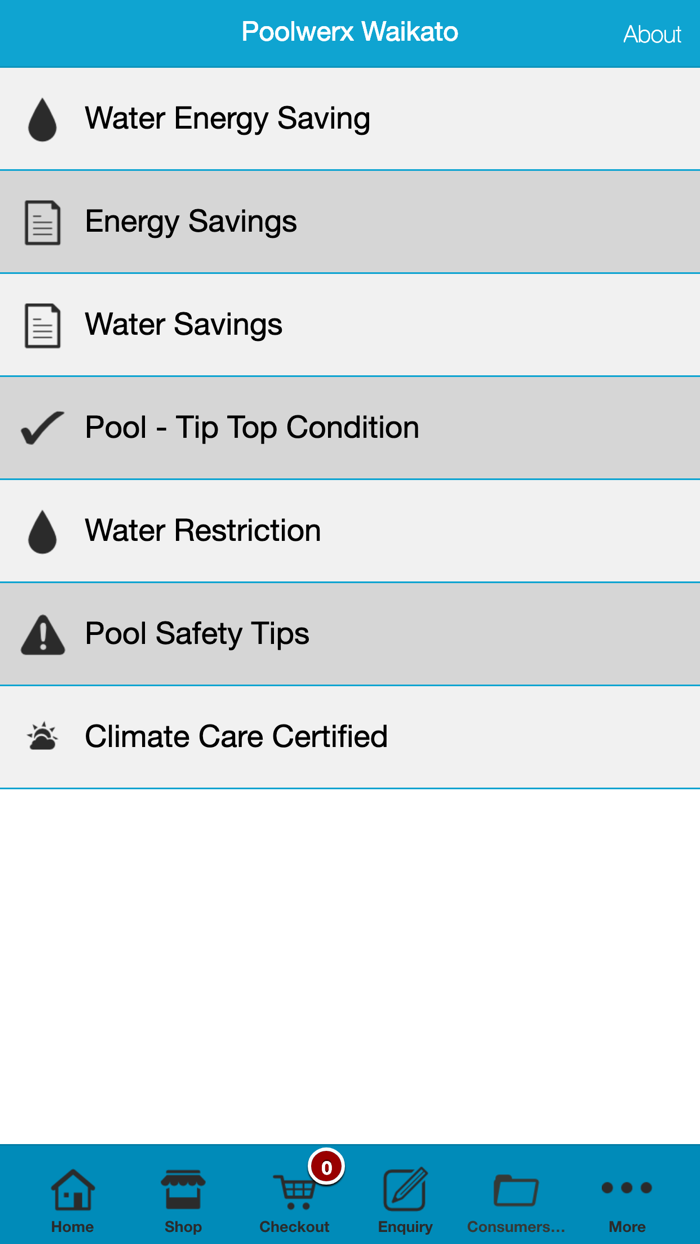Select the document icon next to Energy Savings
Screen dimensions: 700x1244
[42, 220]
